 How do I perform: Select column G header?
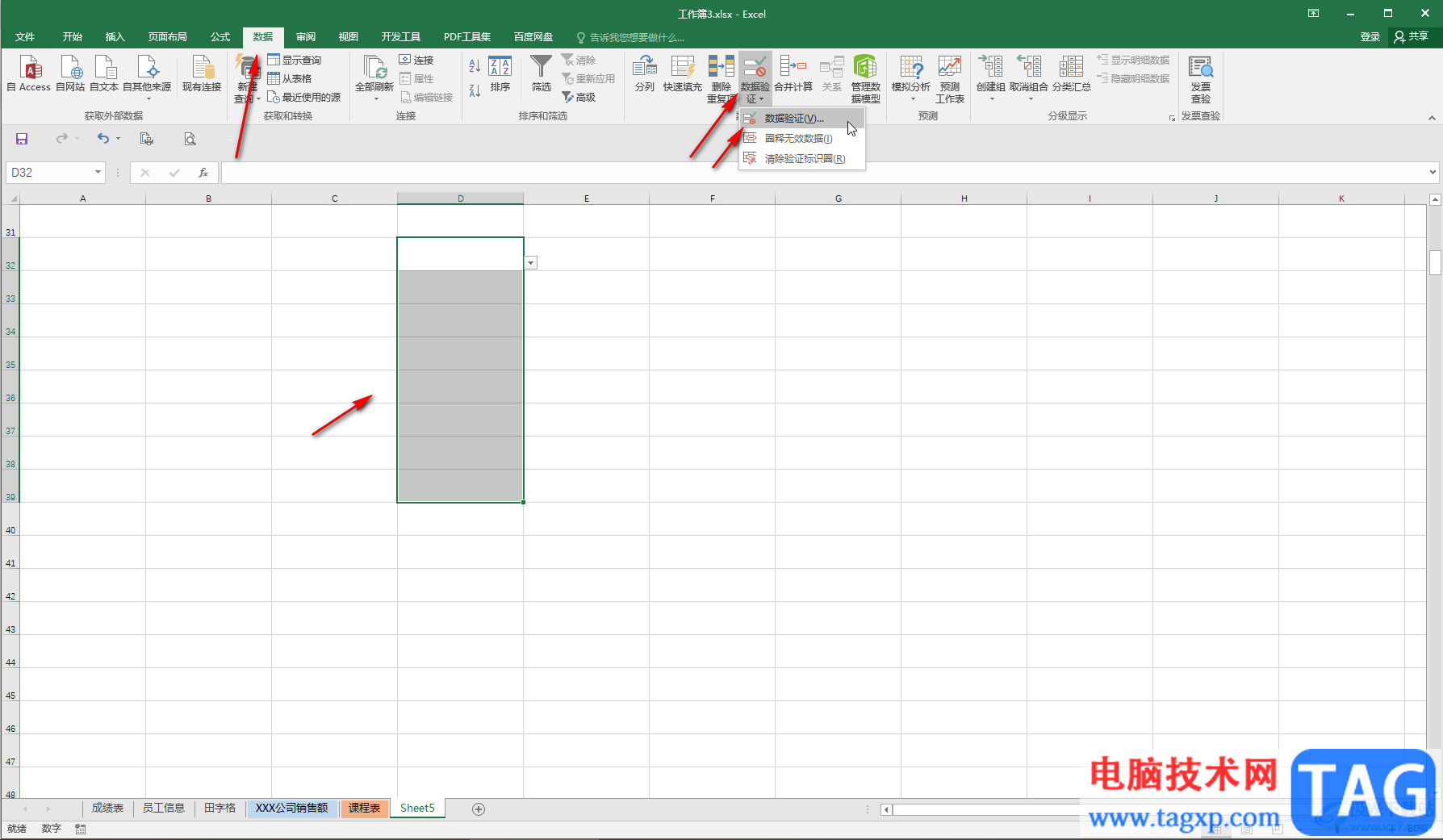pyautogui.click(x=838, y=199)
